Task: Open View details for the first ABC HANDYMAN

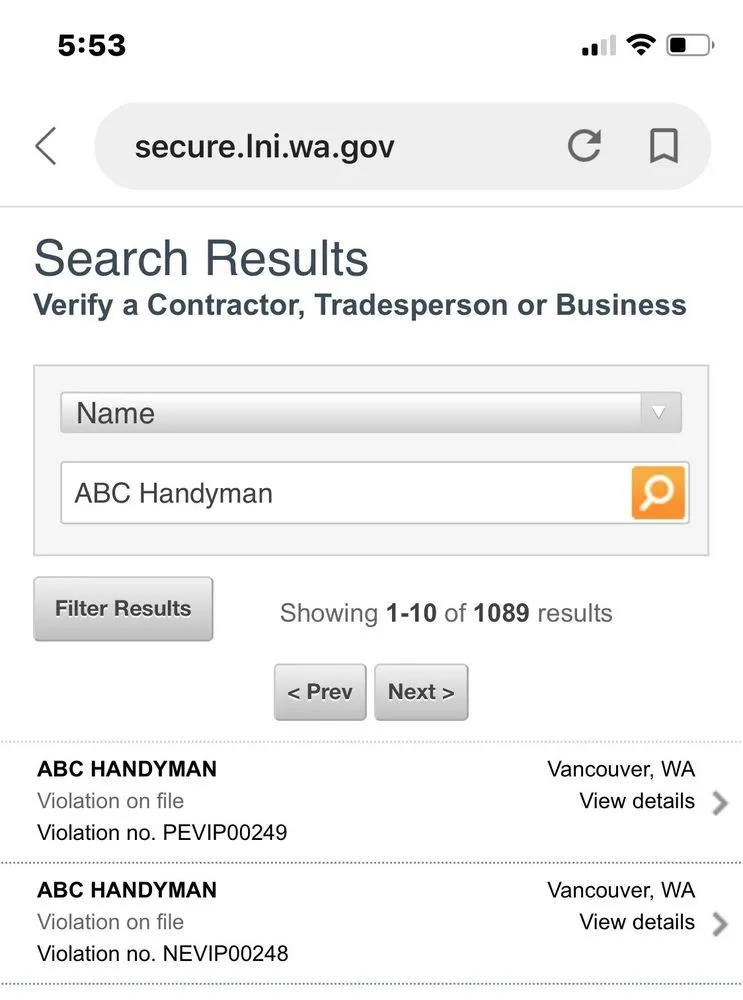Action: point(636,800)
